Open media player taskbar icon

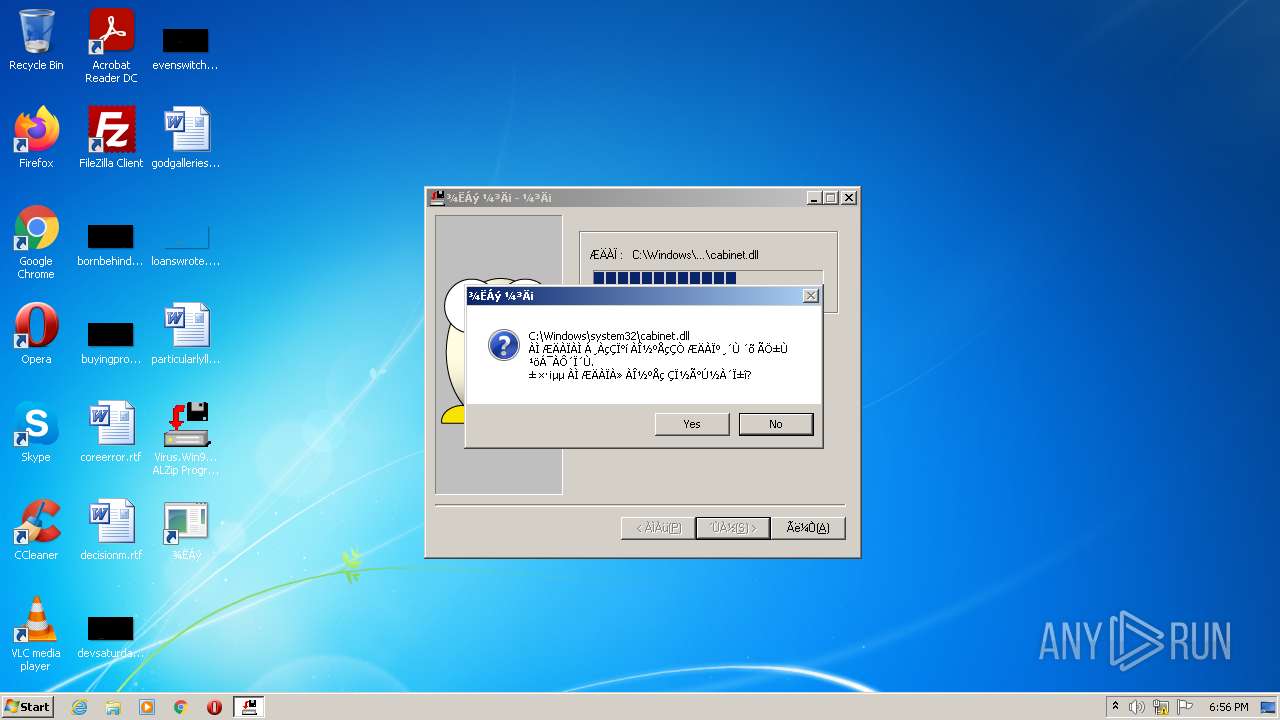tap(147, 707)
